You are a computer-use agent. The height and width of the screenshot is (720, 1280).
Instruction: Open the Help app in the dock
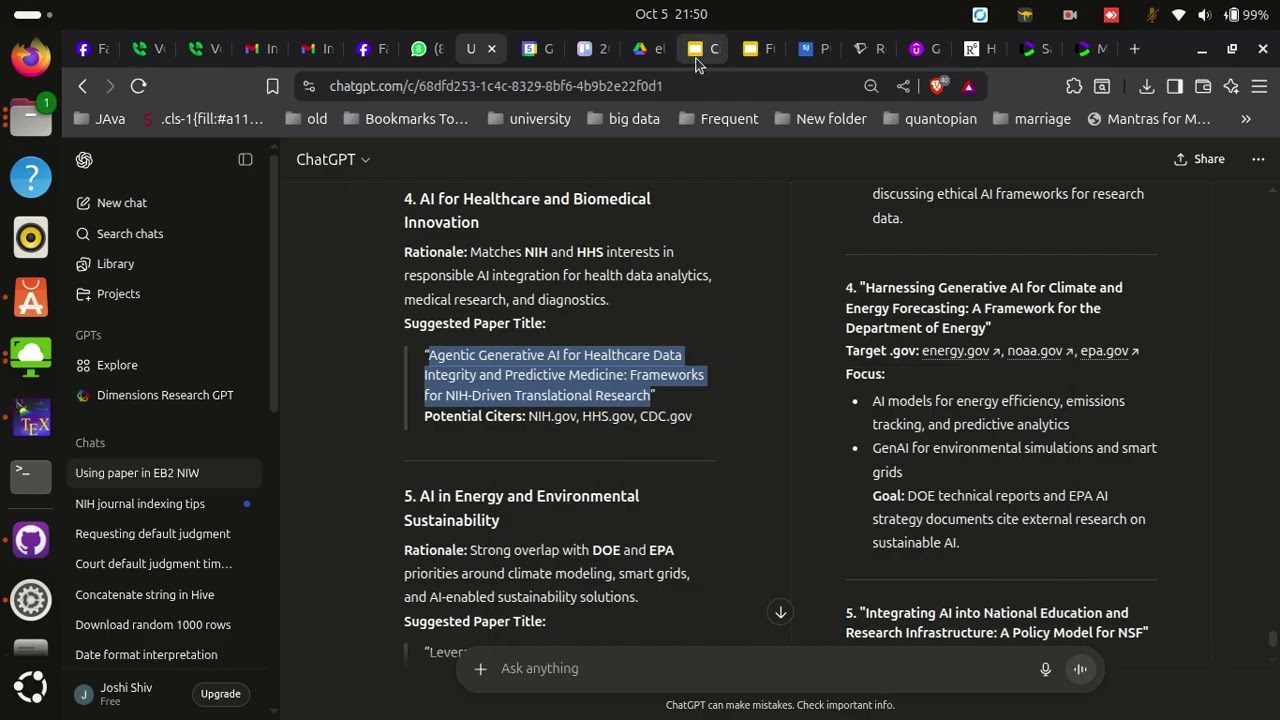(x=31, y=178)
